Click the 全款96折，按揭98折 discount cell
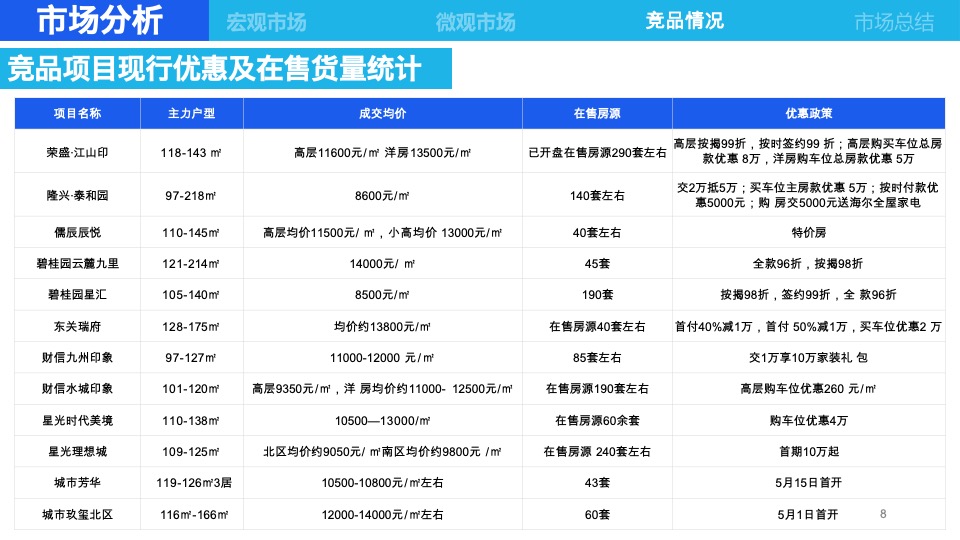The height and width of the screenshot is (540, 960). (x=808, y=264)
